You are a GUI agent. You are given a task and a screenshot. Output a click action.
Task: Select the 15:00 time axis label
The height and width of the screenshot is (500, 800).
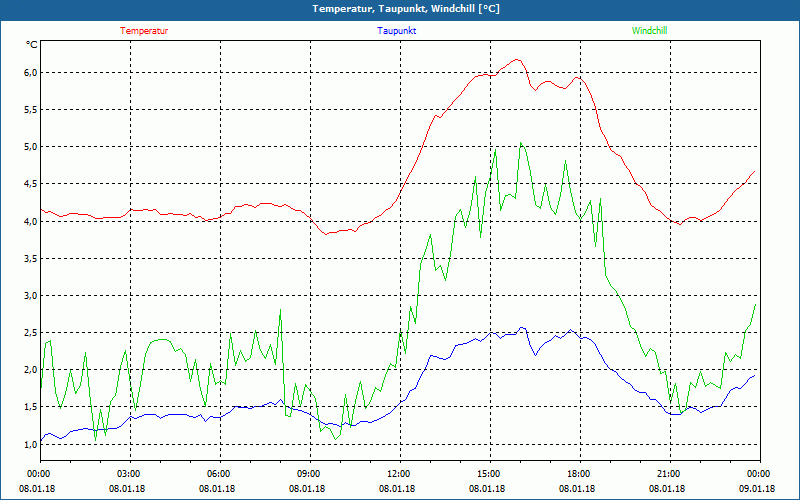(x=488, y=474)
